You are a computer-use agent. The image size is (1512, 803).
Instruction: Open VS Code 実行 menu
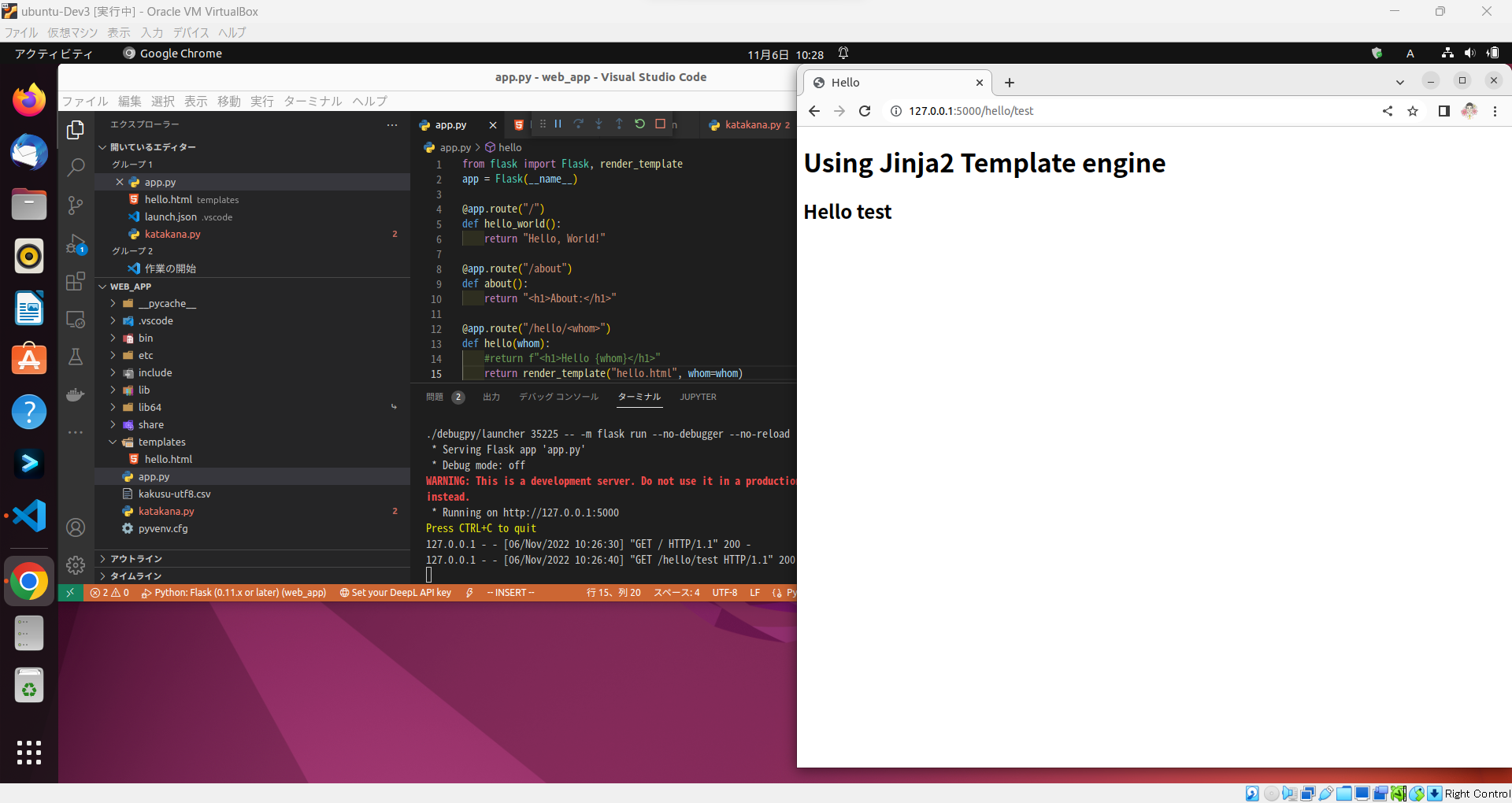click(262, 101)
